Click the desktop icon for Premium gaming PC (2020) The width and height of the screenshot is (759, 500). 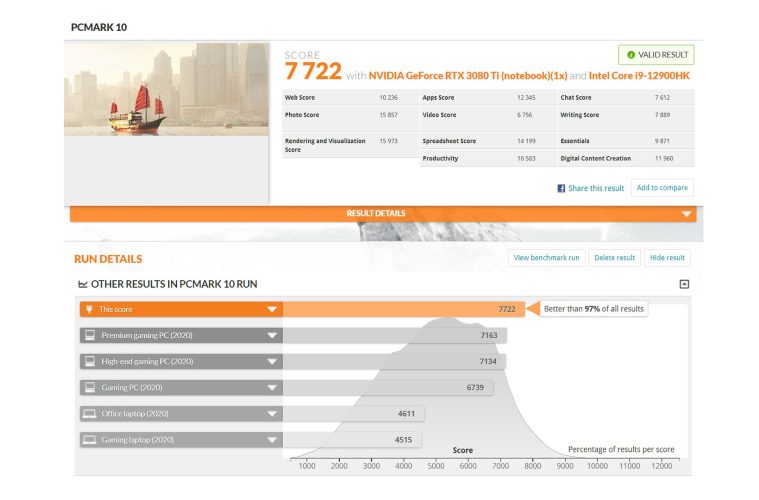(90, 335)
